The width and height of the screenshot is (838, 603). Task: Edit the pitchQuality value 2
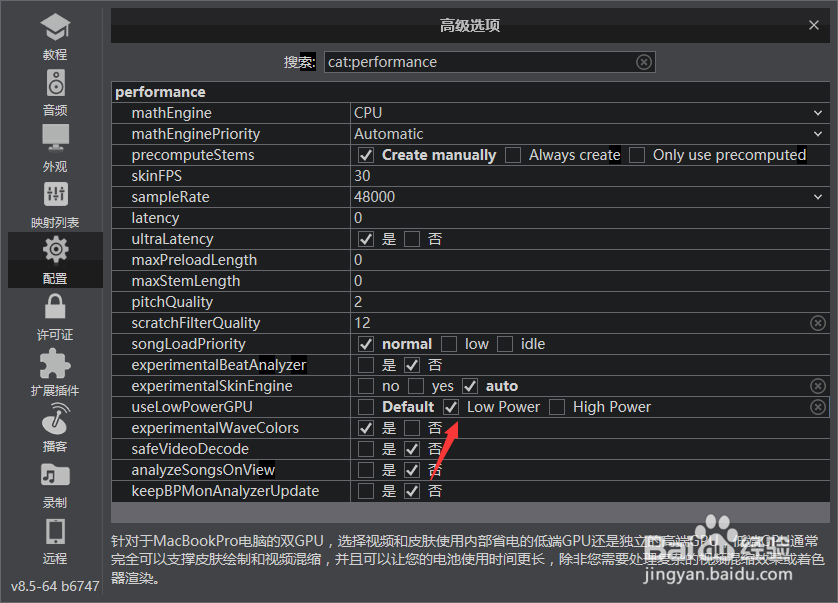(x=590, y=302)
